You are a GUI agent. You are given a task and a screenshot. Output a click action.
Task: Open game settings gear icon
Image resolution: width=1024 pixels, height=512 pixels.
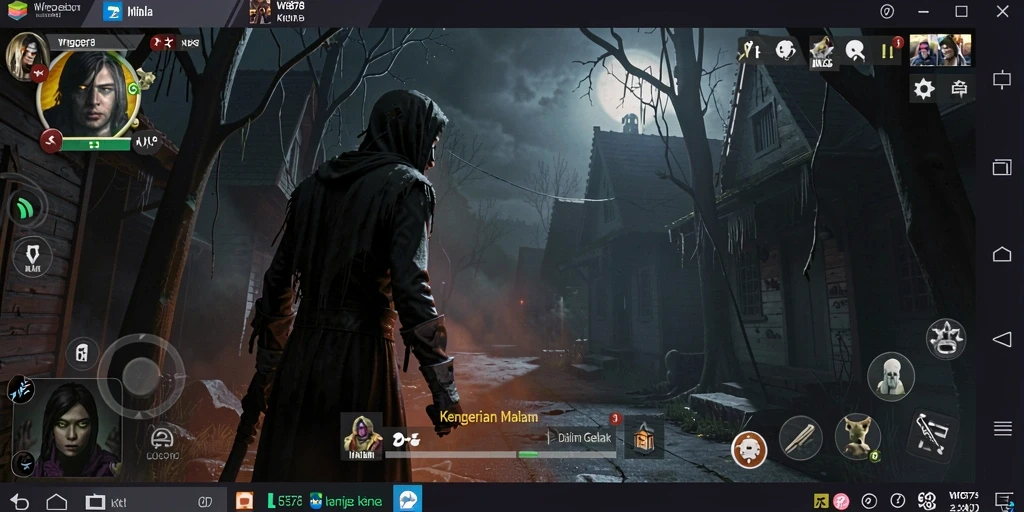click(x=923, y=89)
